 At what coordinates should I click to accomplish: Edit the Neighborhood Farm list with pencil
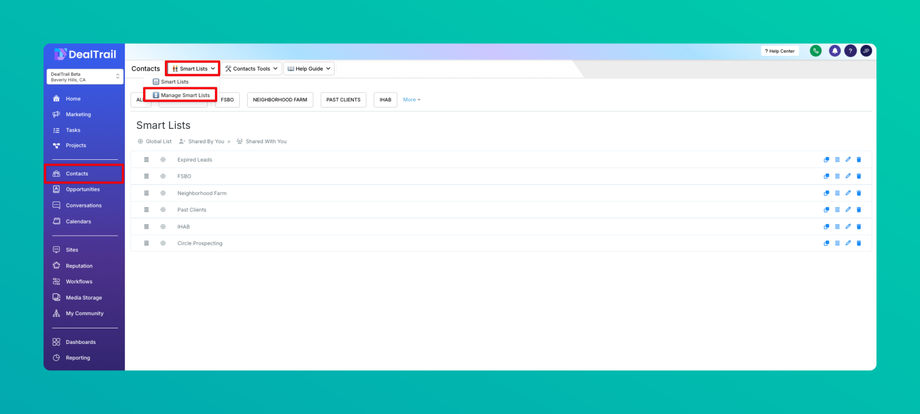(848, 193)
